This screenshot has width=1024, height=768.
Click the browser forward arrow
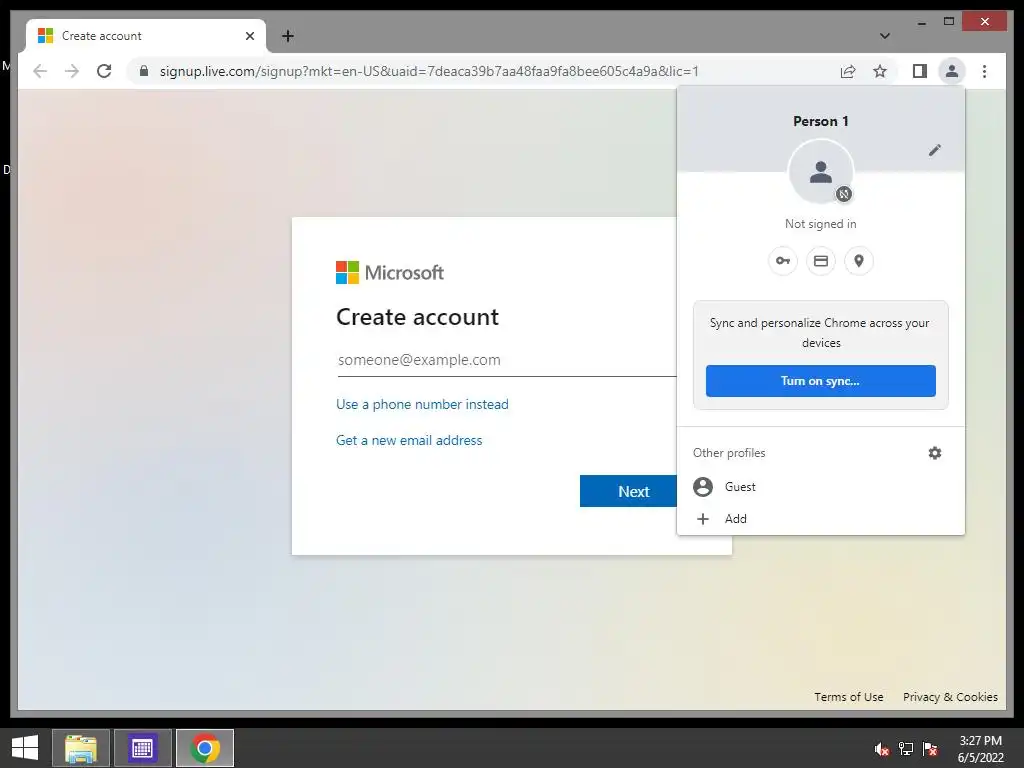pyautogui.click(x=72, y=71)
